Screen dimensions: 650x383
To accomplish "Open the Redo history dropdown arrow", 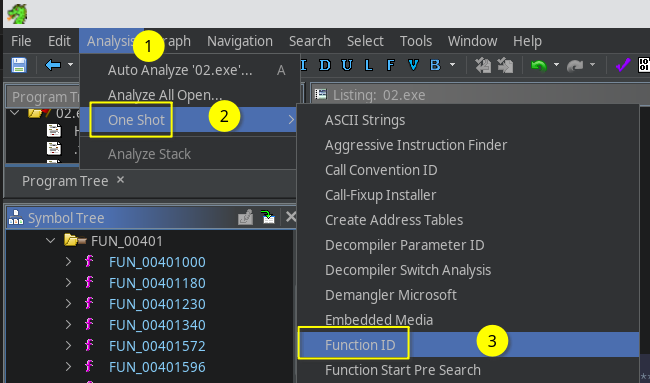I will [592, 65].
